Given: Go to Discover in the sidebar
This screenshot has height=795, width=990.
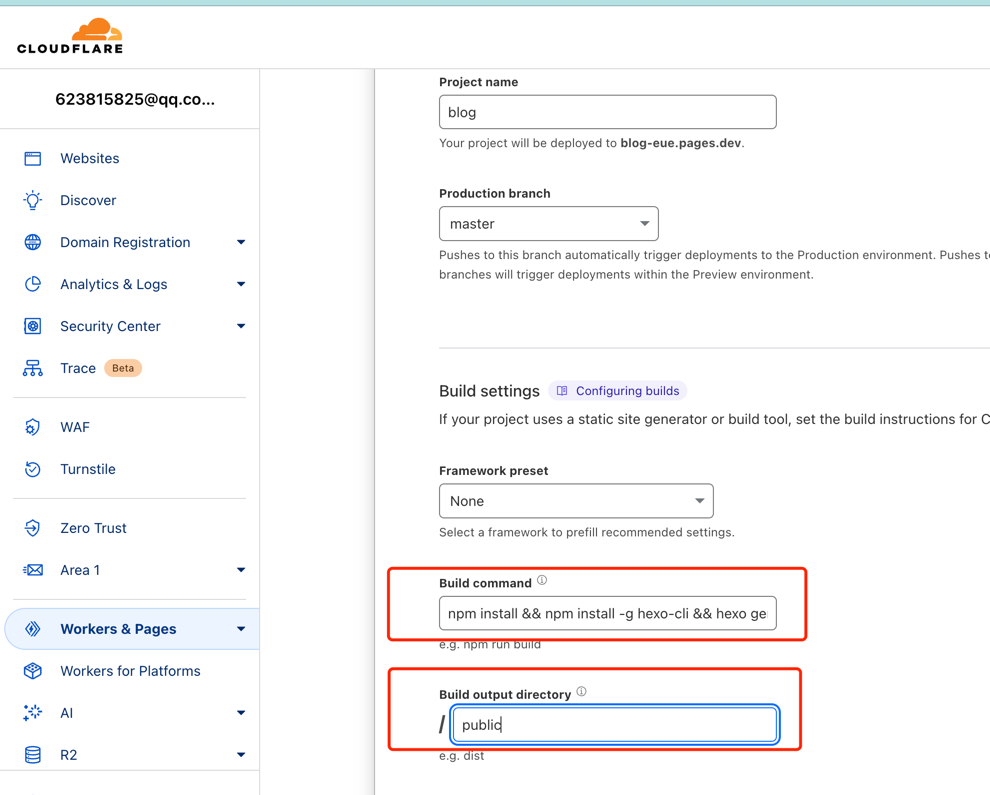Looking at the screenshot, I should pyautogui.click(x=88, y=200).
